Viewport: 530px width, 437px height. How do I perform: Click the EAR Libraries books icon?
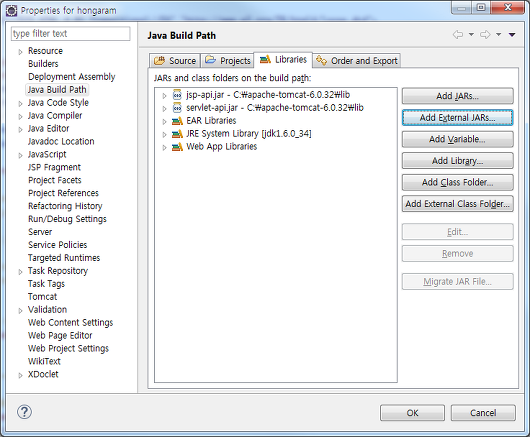[x=177, y=121]
